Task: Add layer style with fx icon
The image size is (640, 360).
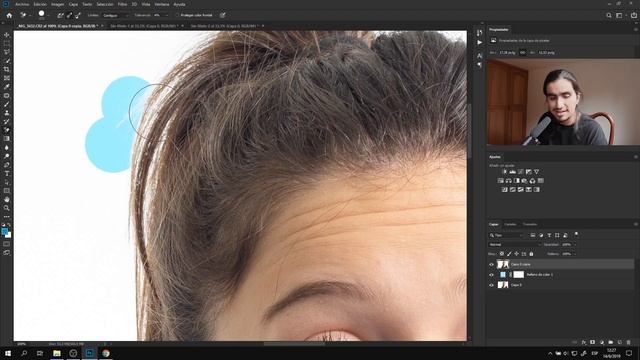Action: coord(584,342)
